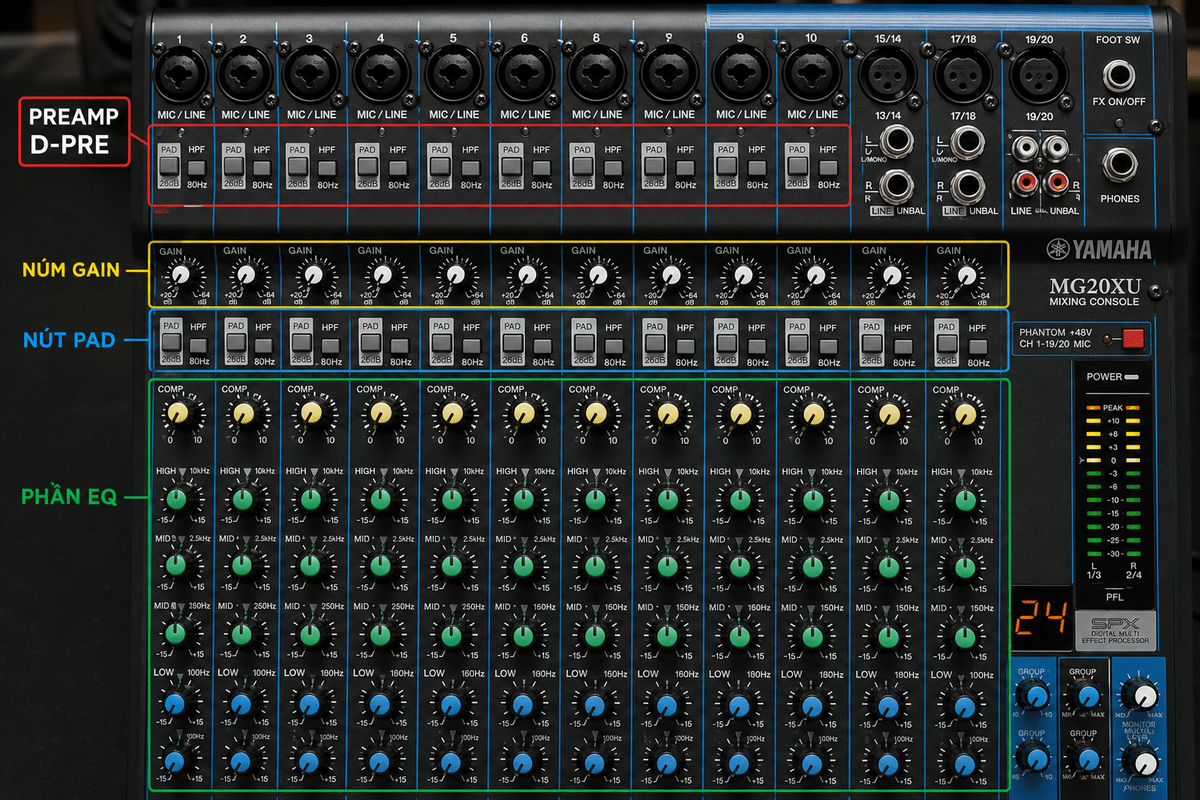
Task: Click the channel 1 MIC/LINE combo jack
Action: (x=180, y=74)
